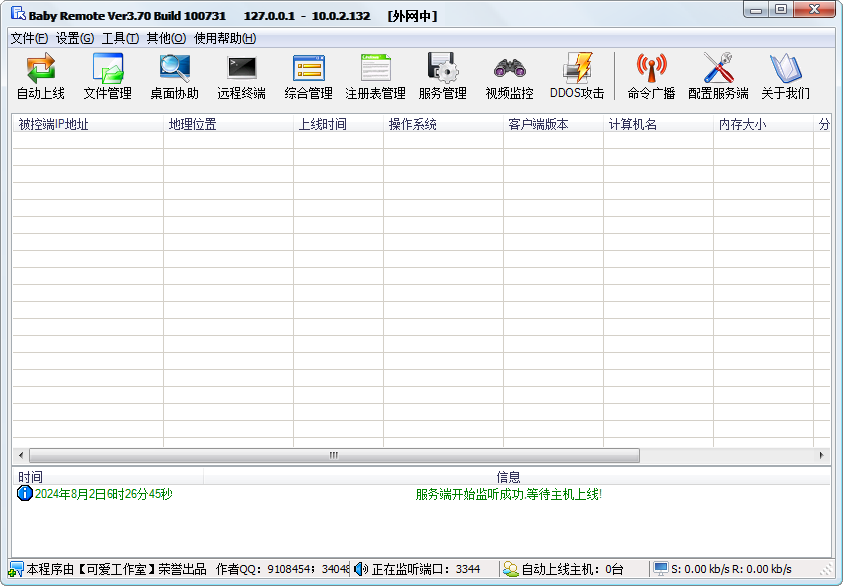This screenshot has height=586, width=843.
Task: Launch 桌面协助 desktop assist tool
Action: point(175,76)
